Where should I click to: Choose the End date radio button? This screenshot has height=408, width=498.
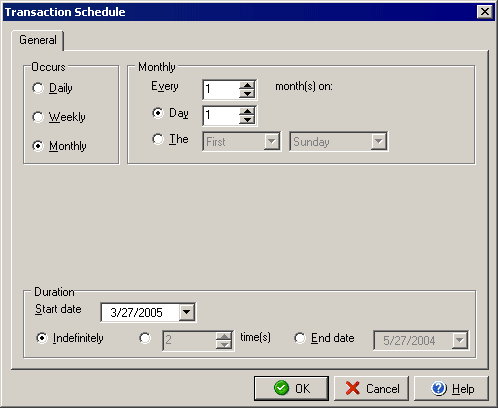300,338
